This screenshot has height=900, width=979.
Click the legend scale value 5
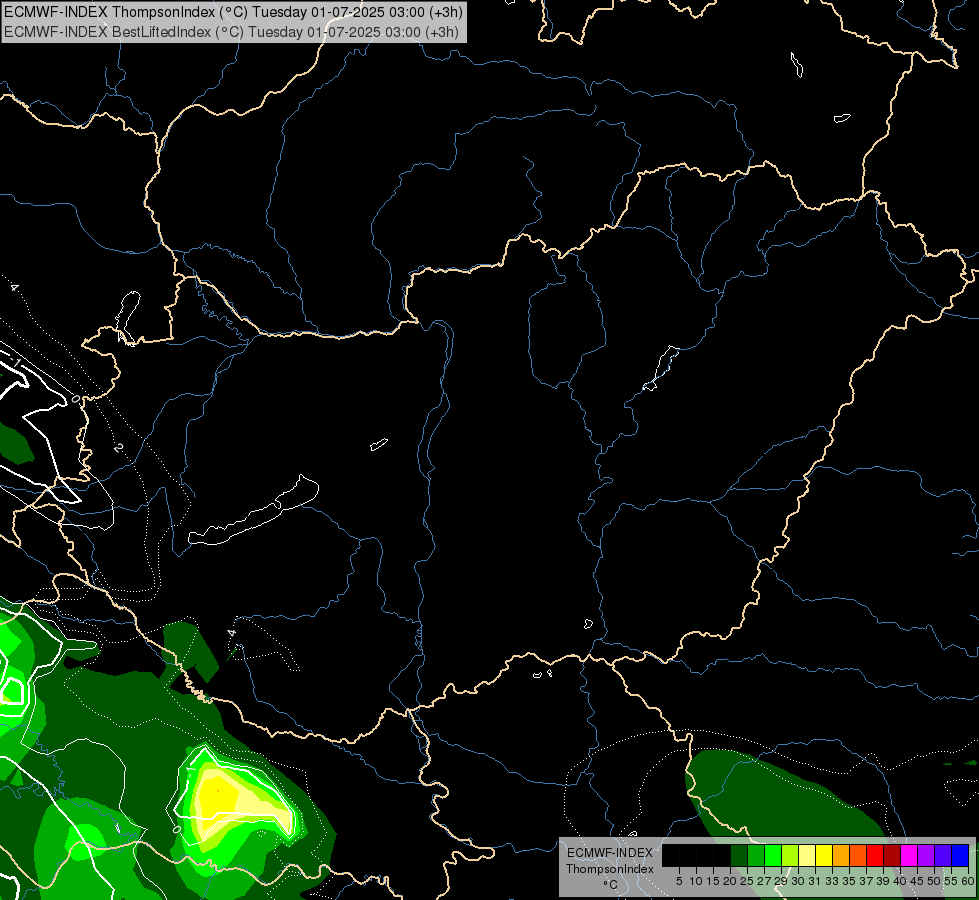pyautogui.click(x=679, y=881)
